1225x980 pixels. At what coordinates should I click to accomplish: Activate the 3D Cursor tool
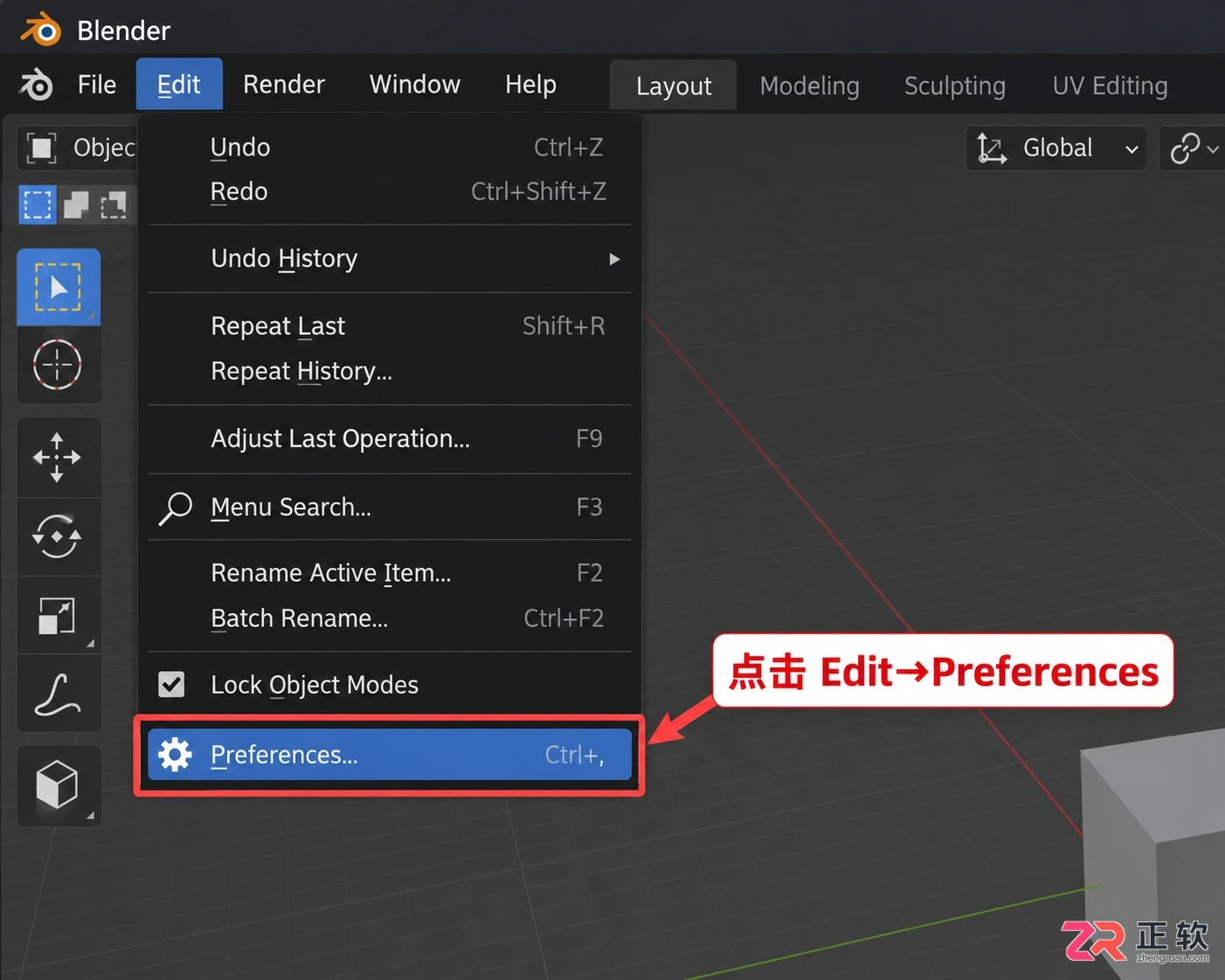[59, 364]
